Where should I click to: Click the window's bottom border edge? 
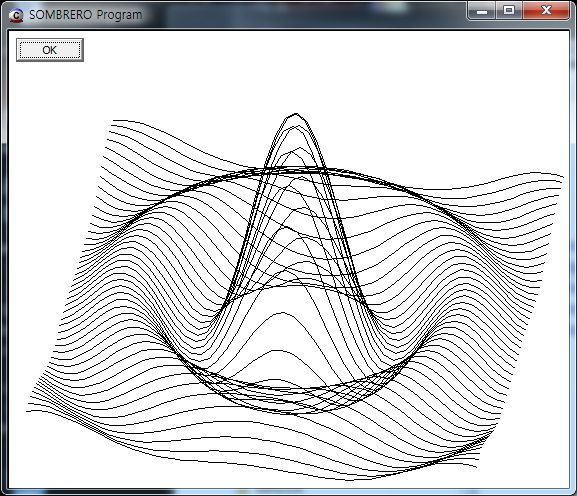tap(288, 492)
